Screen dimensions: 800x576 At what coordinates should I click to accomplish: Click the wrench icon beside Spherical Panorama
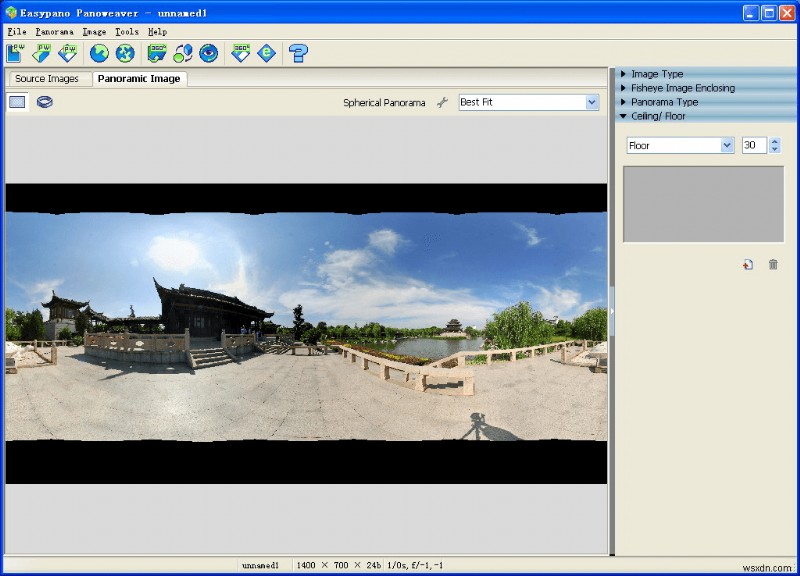click(x=441, y=101)
